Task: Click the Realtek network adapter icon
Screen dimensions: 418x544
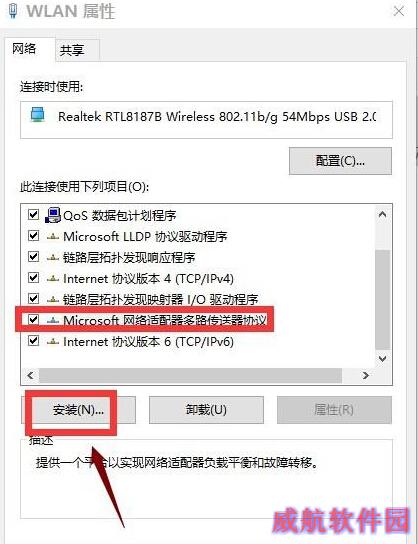Action: [x=37, y=115]
